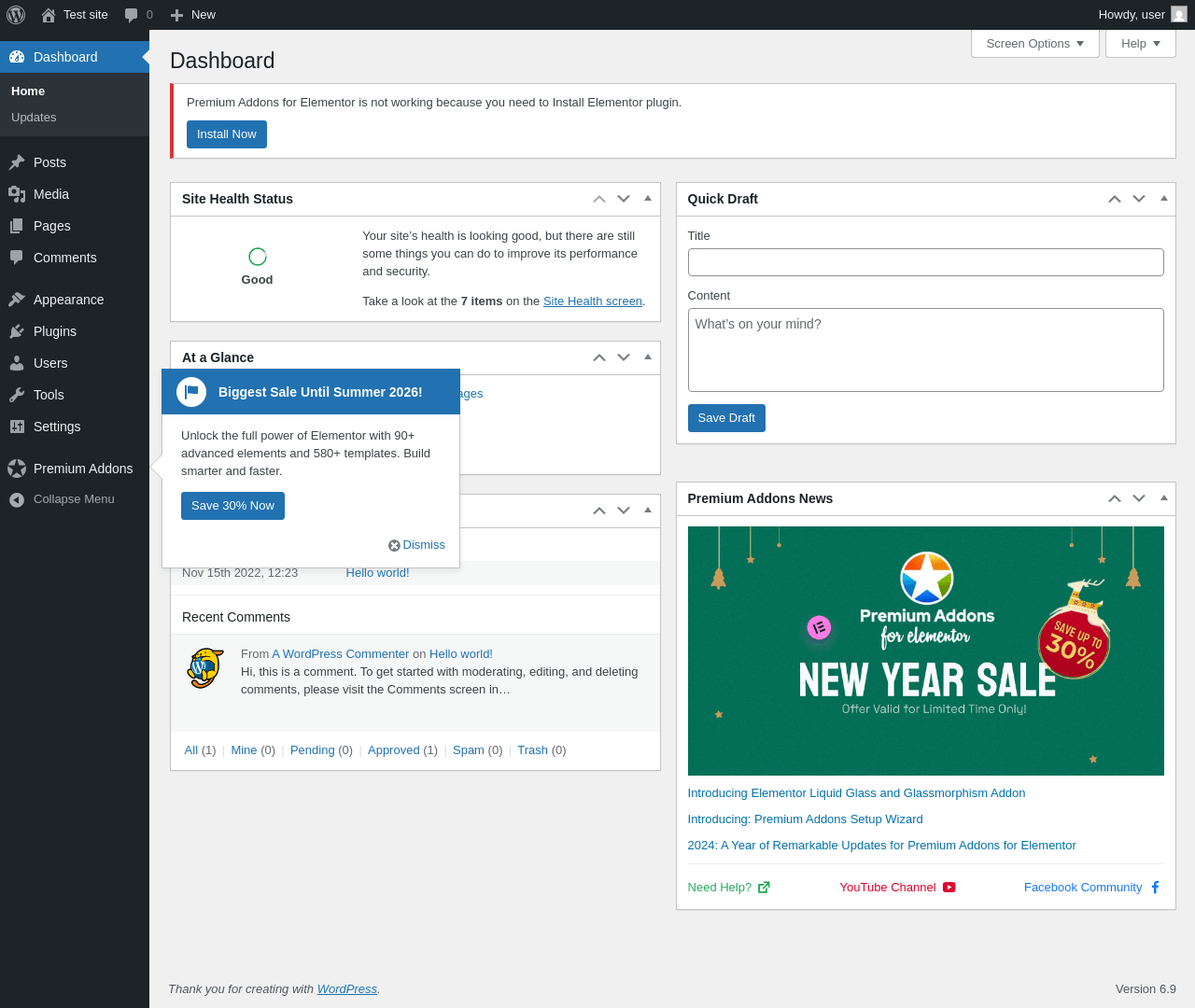Move the Premium Addons News panel up
This screenshot has height=1008, width=1195.
[1115, 498]
